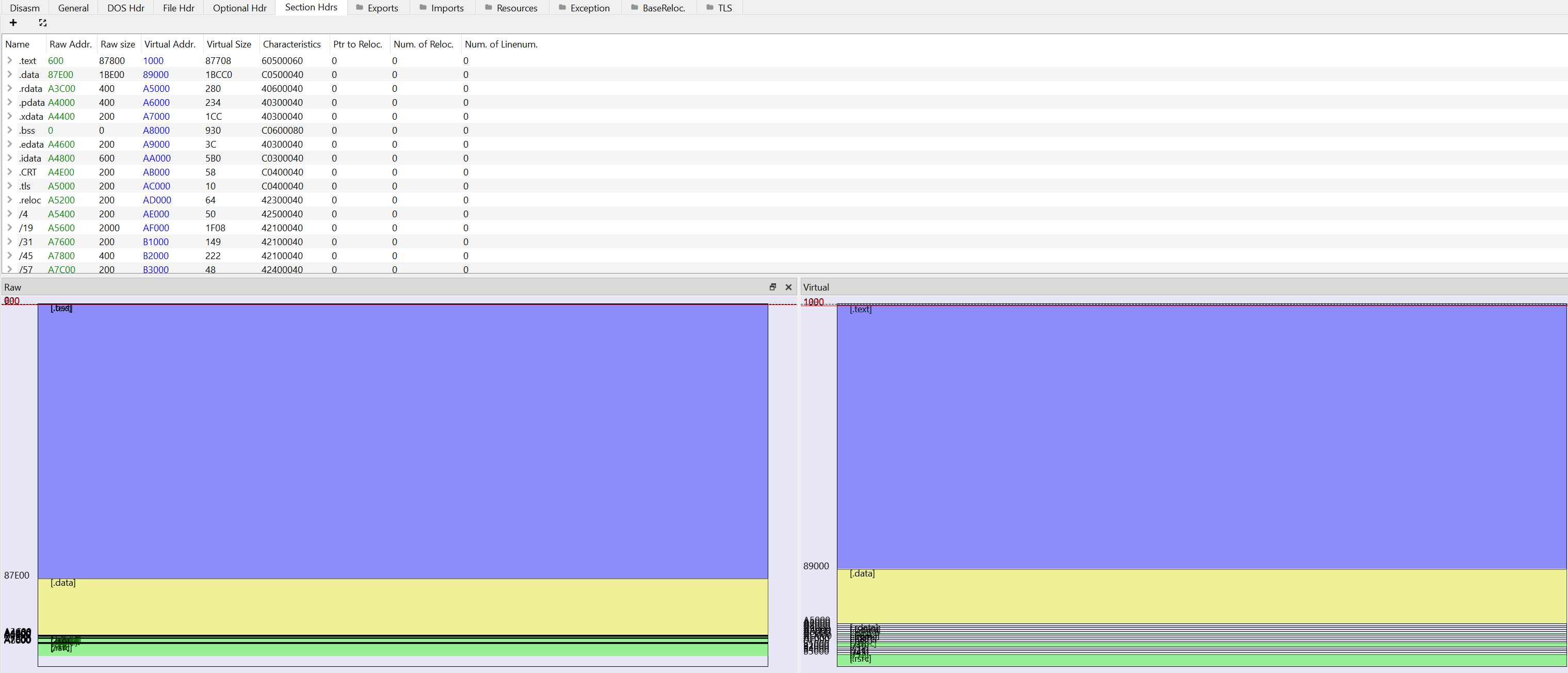The image size is (1568, 673).
Task: Click the Num. of Linenum. column header
Action: point(502,44)
